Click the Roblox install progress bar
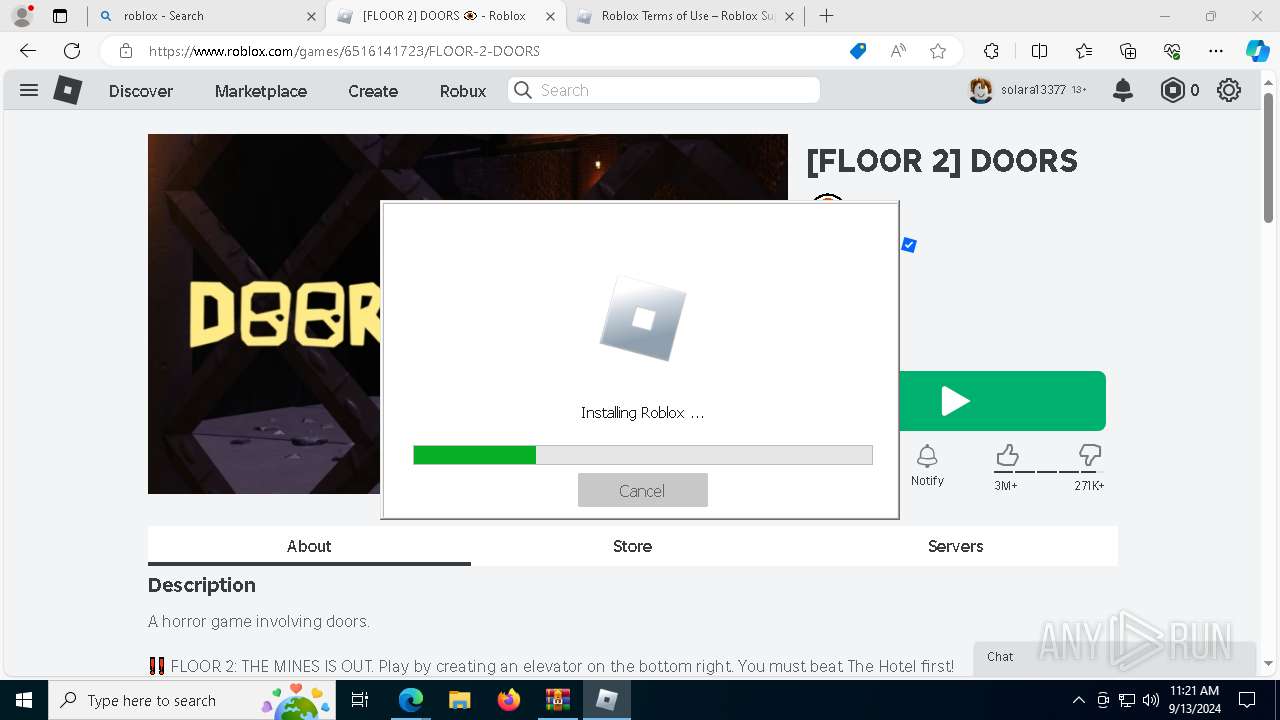Screen dimensions: 1280x720 pyautogui.click(x=643, y=455)
